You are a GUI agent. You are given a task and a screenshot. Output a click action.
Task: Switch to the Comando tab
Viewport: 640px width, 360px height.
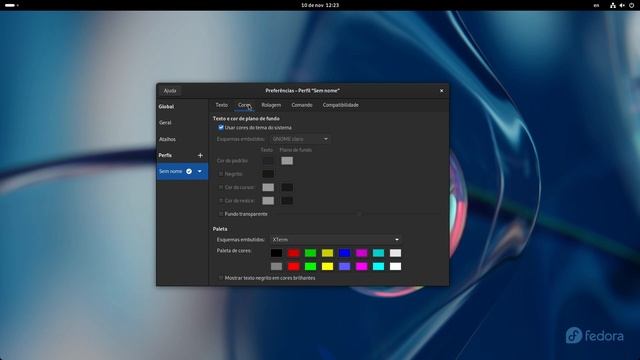pyautogui.click(x=302, y=105)
